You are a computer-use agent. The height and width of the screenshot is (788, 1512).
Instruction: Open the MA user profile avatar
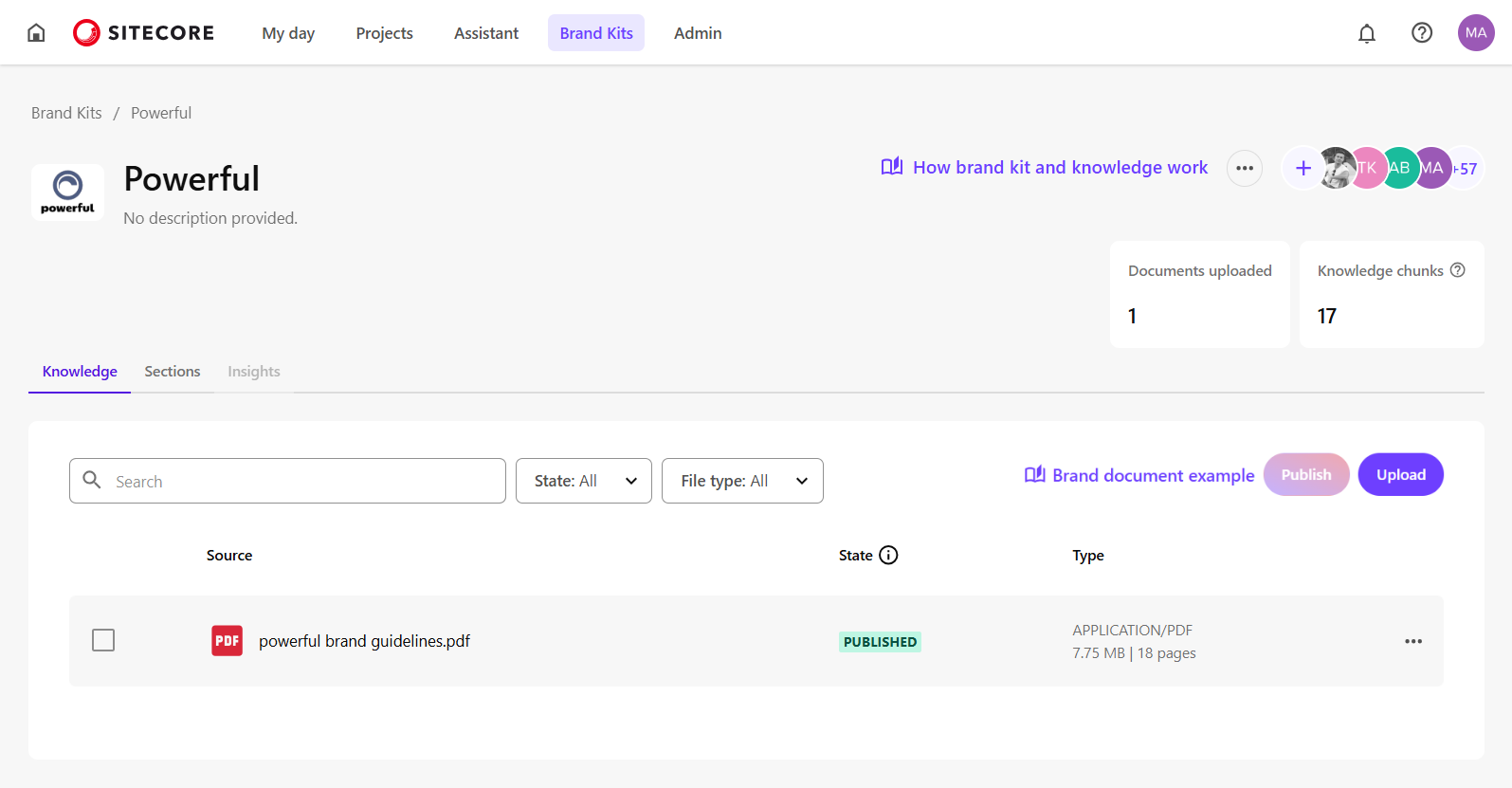(1476, 33)
